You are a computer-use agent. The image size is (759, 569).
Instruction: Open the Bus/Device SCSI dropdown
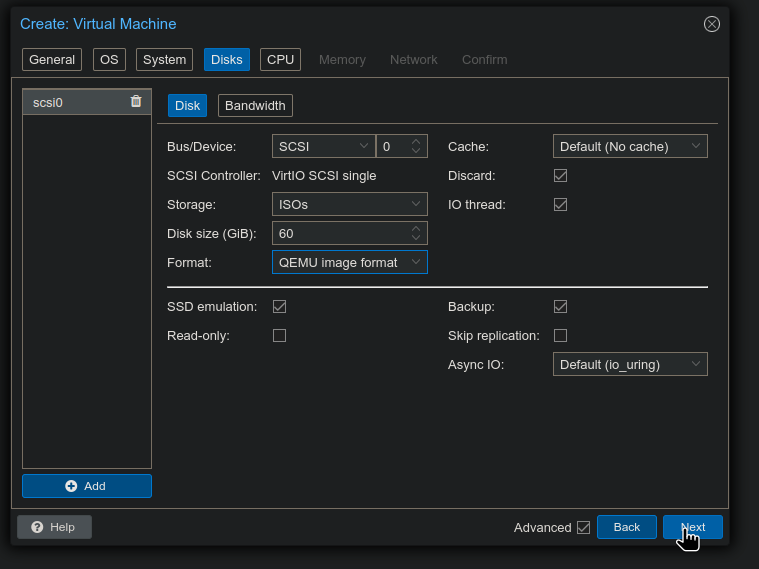pos(323,146)
